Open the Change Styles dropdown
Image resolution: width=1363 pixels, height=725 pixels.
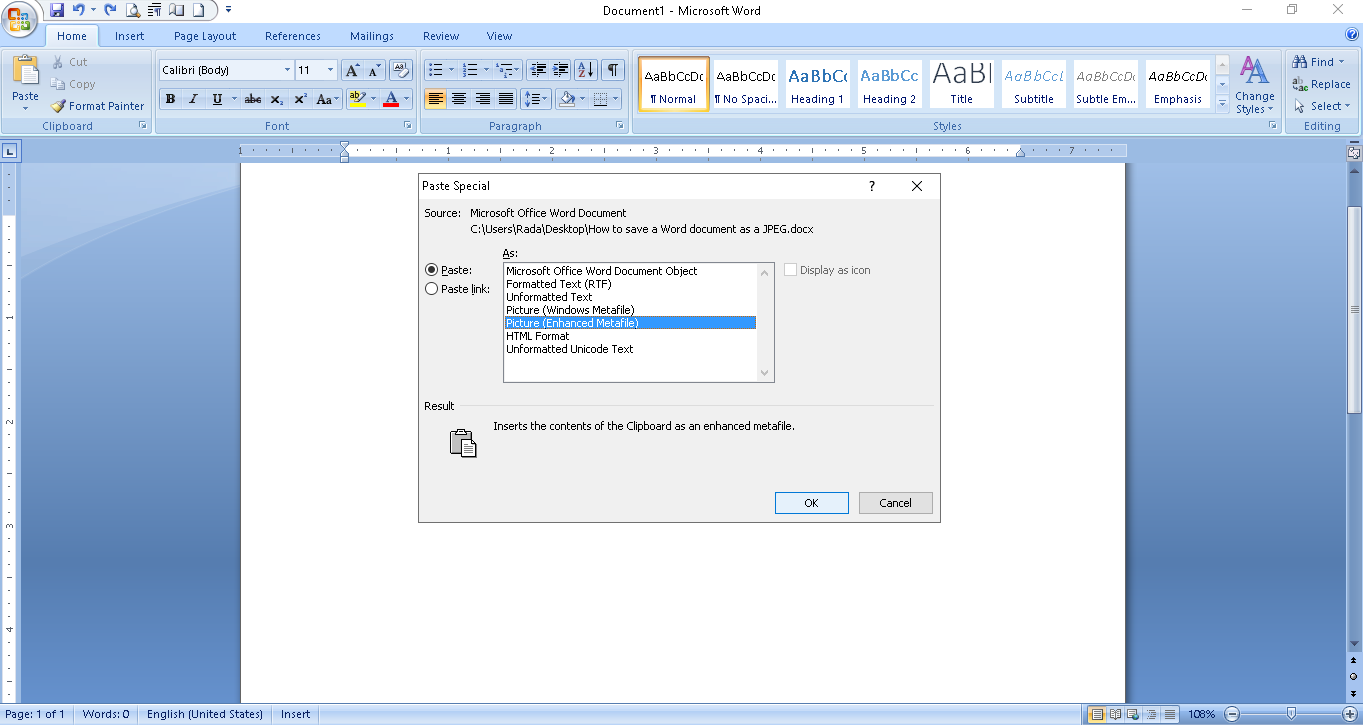coord(1254,85)
